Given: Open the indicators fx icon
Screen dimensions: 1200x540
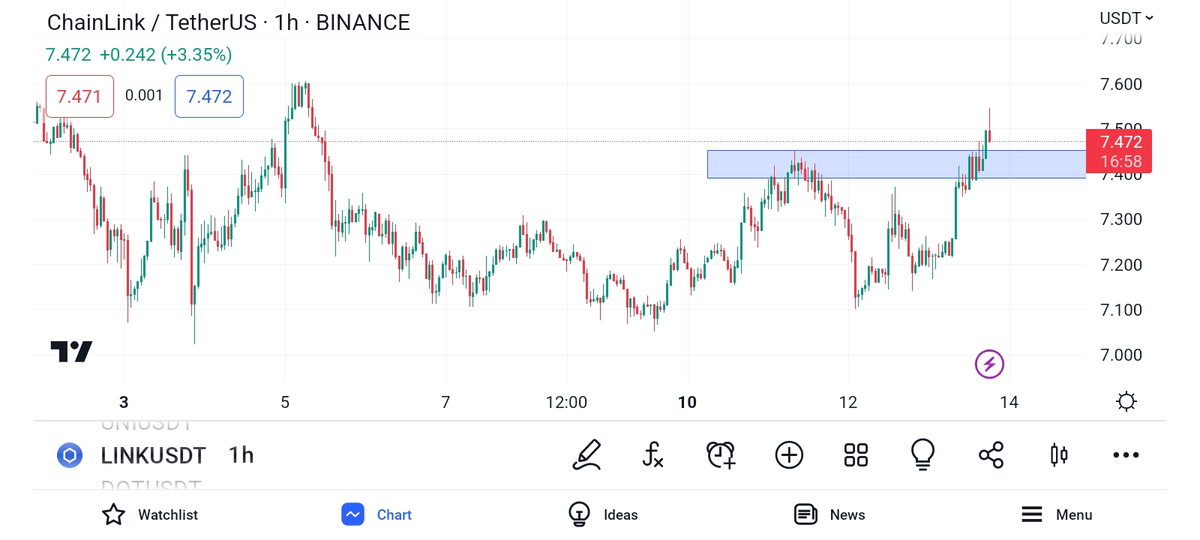Looking at the screenshot, I should point(653,455).
